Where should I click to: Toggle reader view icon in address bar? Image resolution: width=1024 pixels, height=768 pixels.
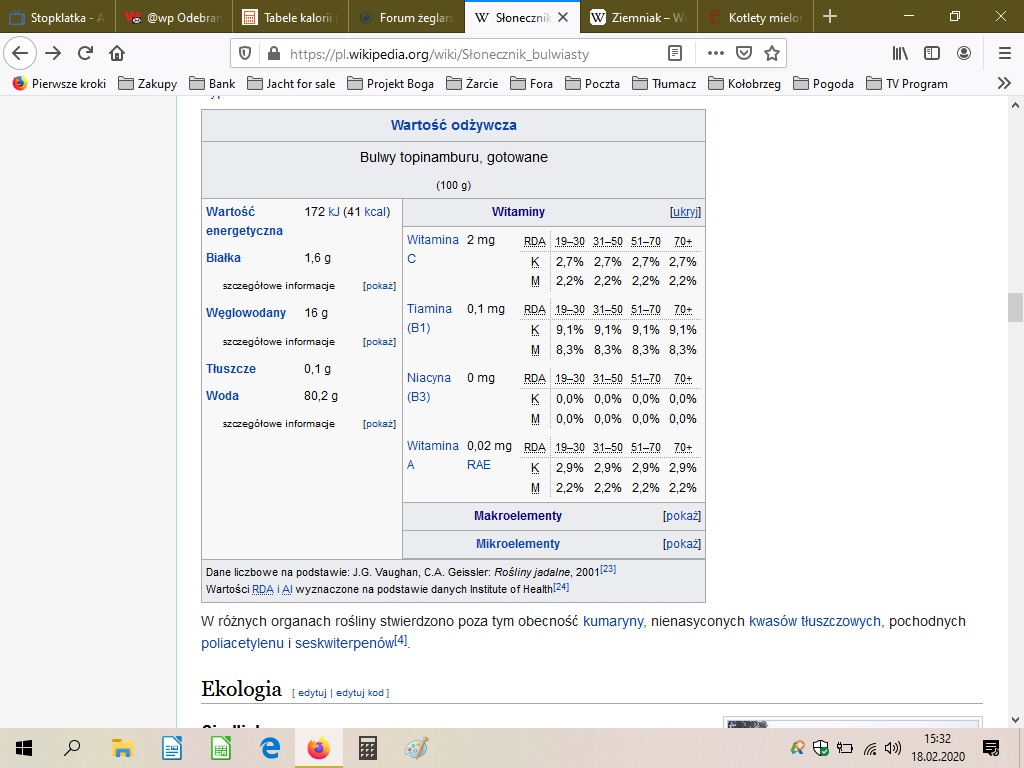tap(676, 53)
